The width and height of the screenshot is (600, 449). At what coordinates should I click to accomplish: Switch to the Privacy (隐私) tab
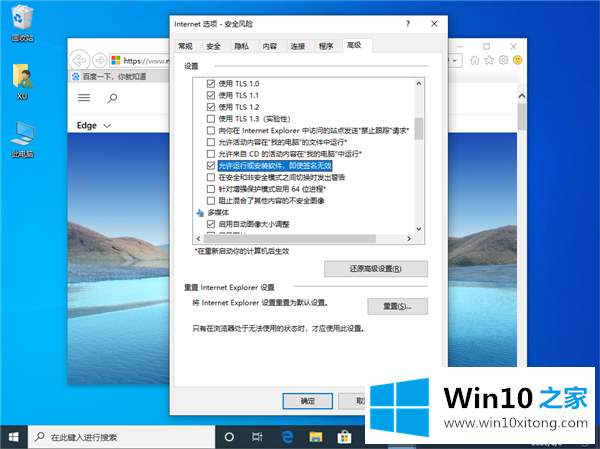(241, 46)
